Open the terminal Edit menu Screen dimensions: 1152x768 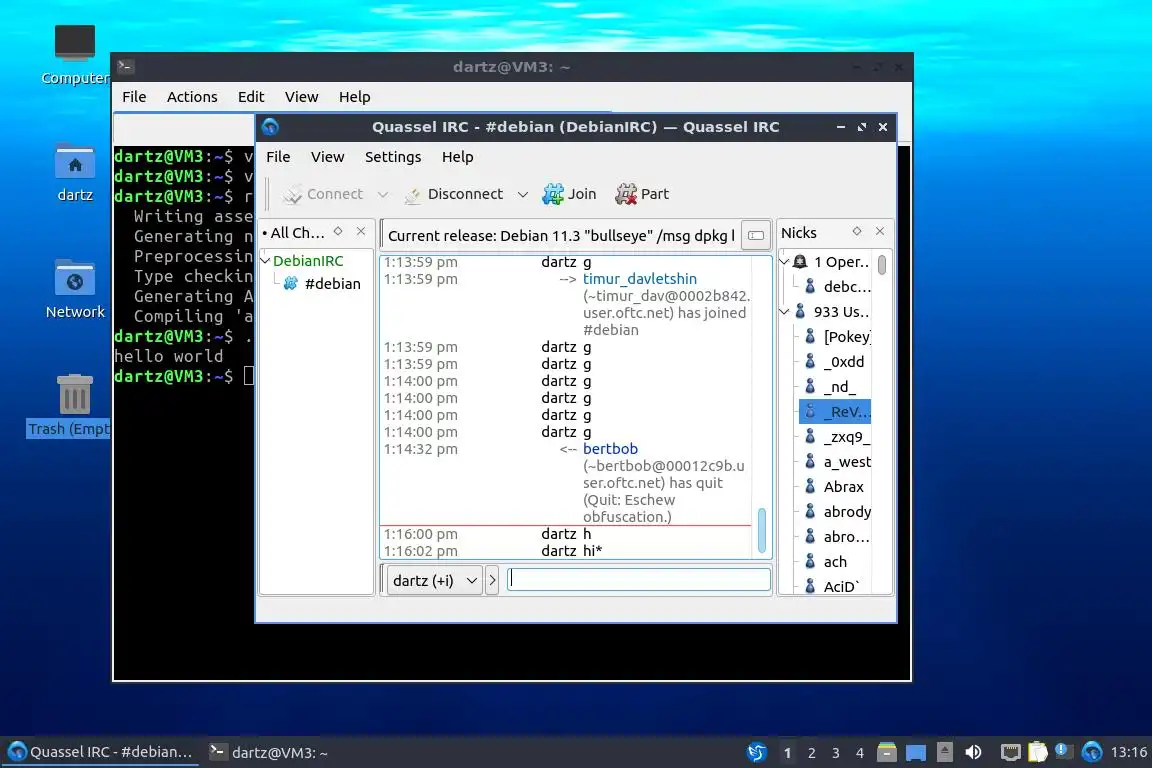(251, 96)
